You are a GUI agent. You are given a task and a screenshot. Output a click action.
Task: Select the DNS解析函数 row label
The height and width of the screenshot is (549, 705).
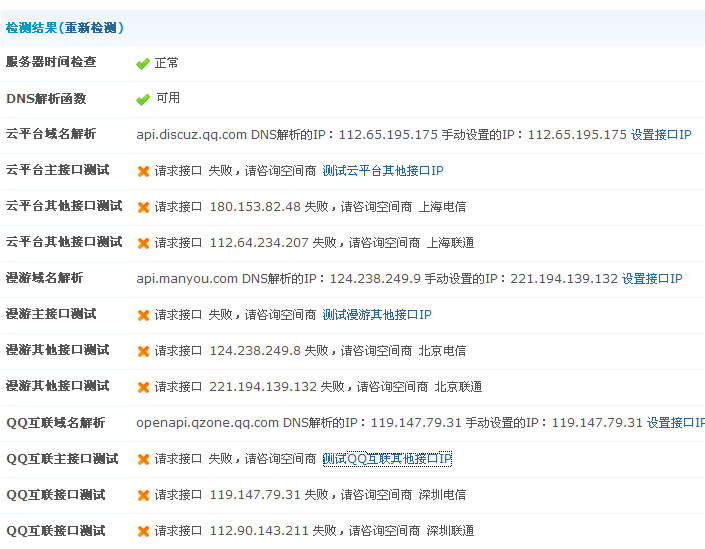tap(46, 98)
